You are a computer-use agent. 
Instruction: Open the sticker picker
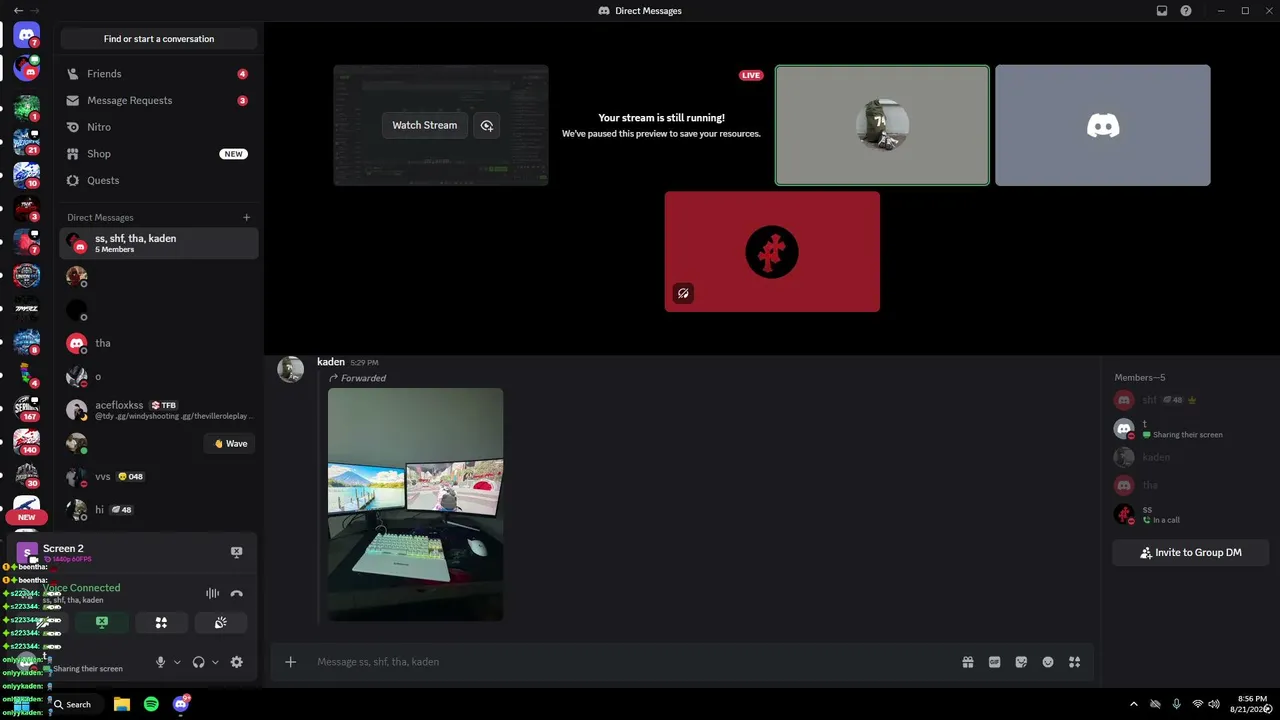point(1021,662)
